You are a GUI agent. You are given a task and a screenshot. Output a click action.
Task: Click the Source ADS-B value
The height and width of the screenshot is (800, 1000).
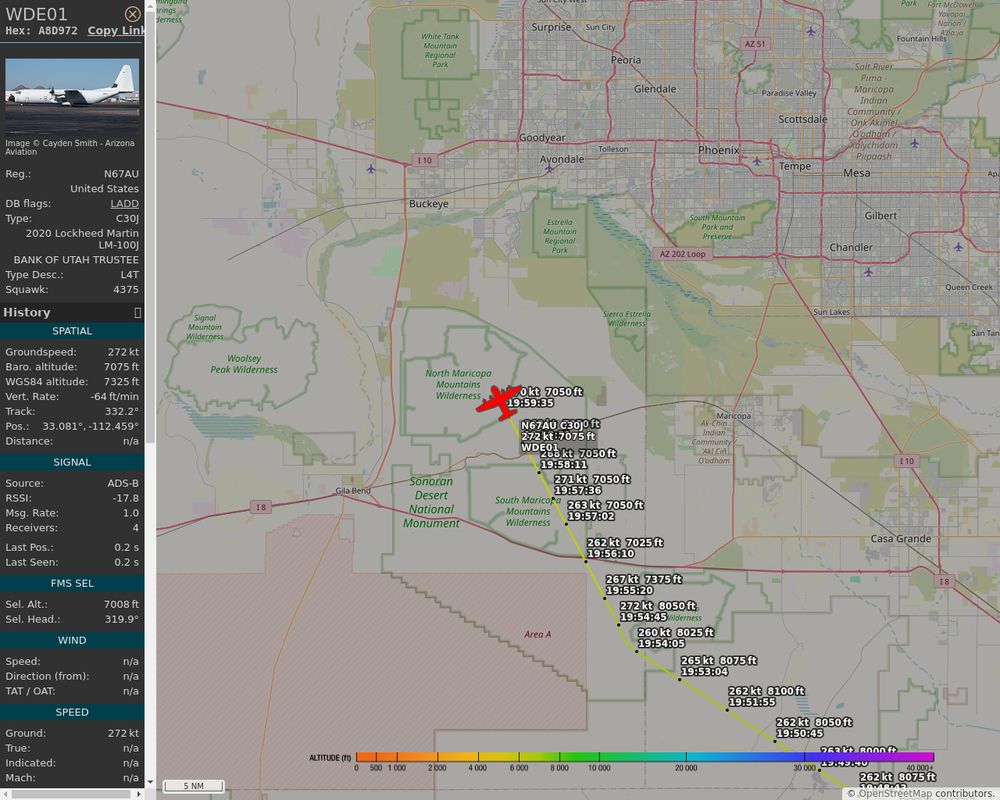[123, 484]
